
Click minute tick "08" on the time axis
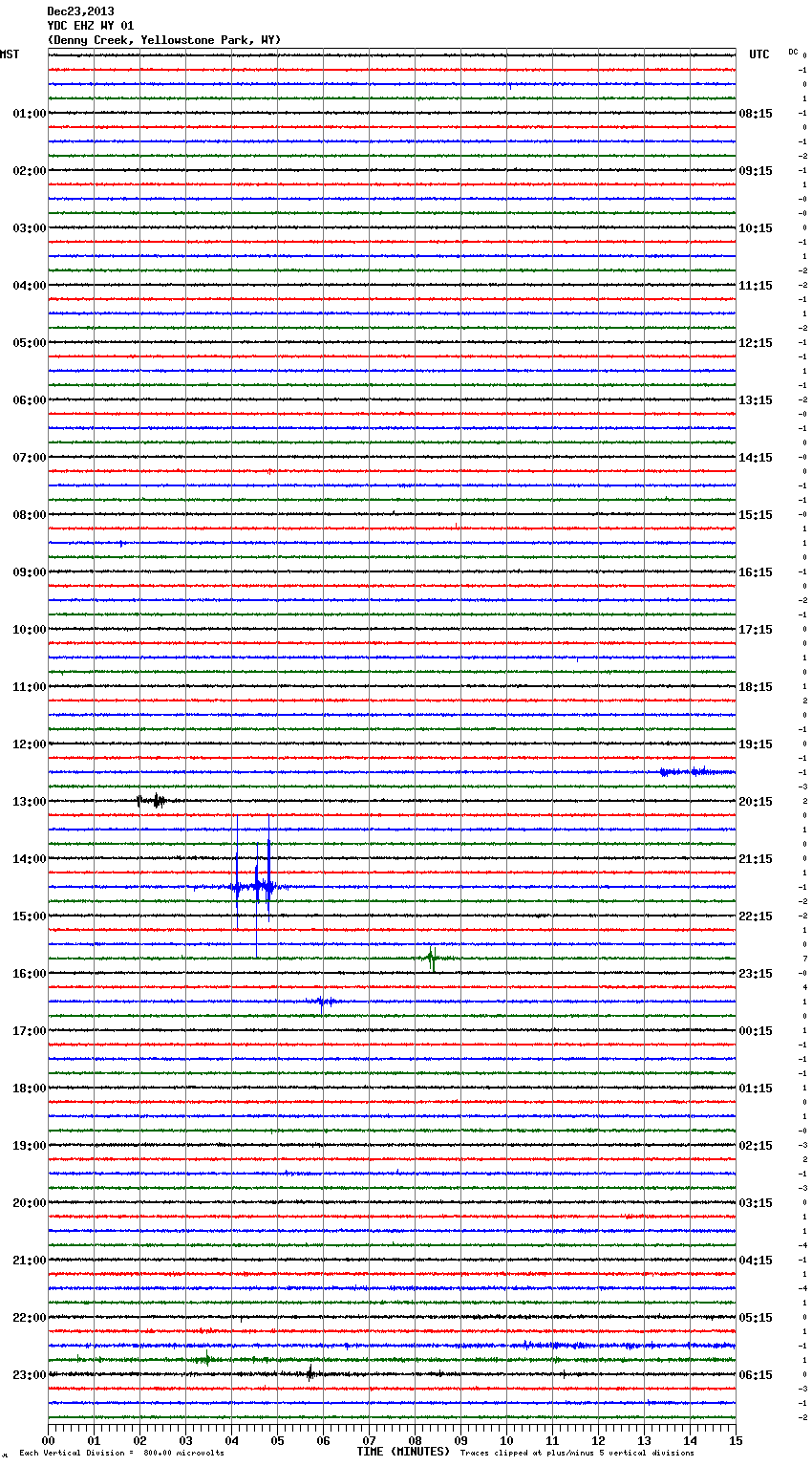click(x=415, y=1440)
